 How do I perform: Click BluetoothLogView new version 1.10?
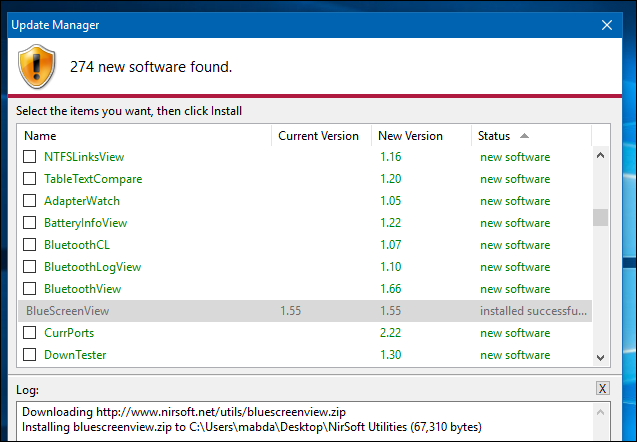point(391,266)
